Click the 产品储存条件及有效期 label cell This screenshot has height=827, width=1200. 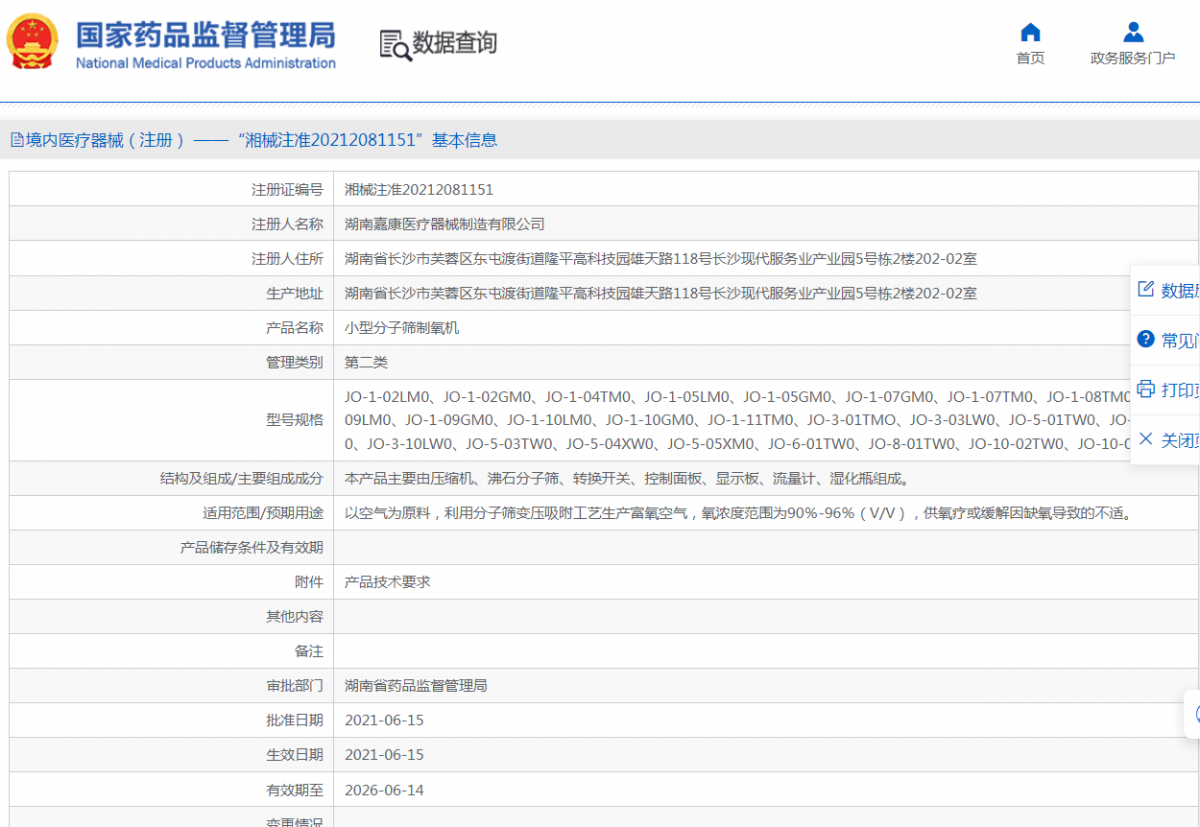(x=171, y=547)
